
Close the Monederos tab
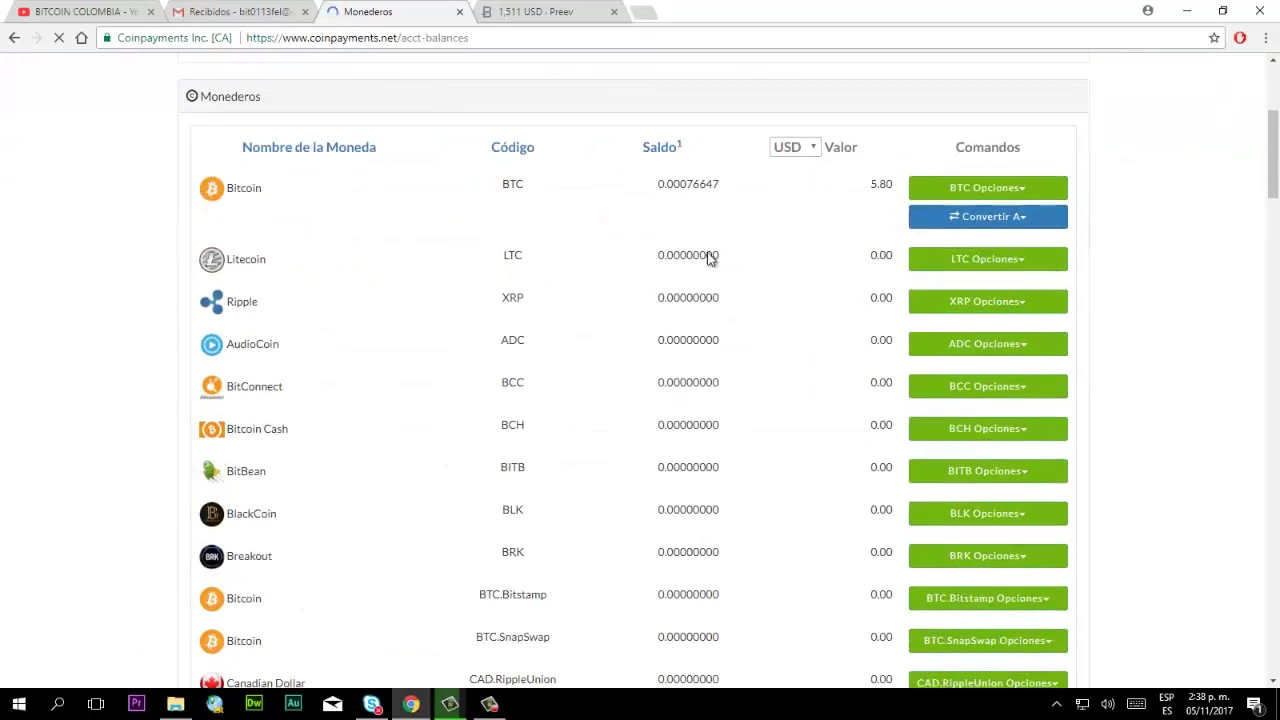tap(460, 12)
